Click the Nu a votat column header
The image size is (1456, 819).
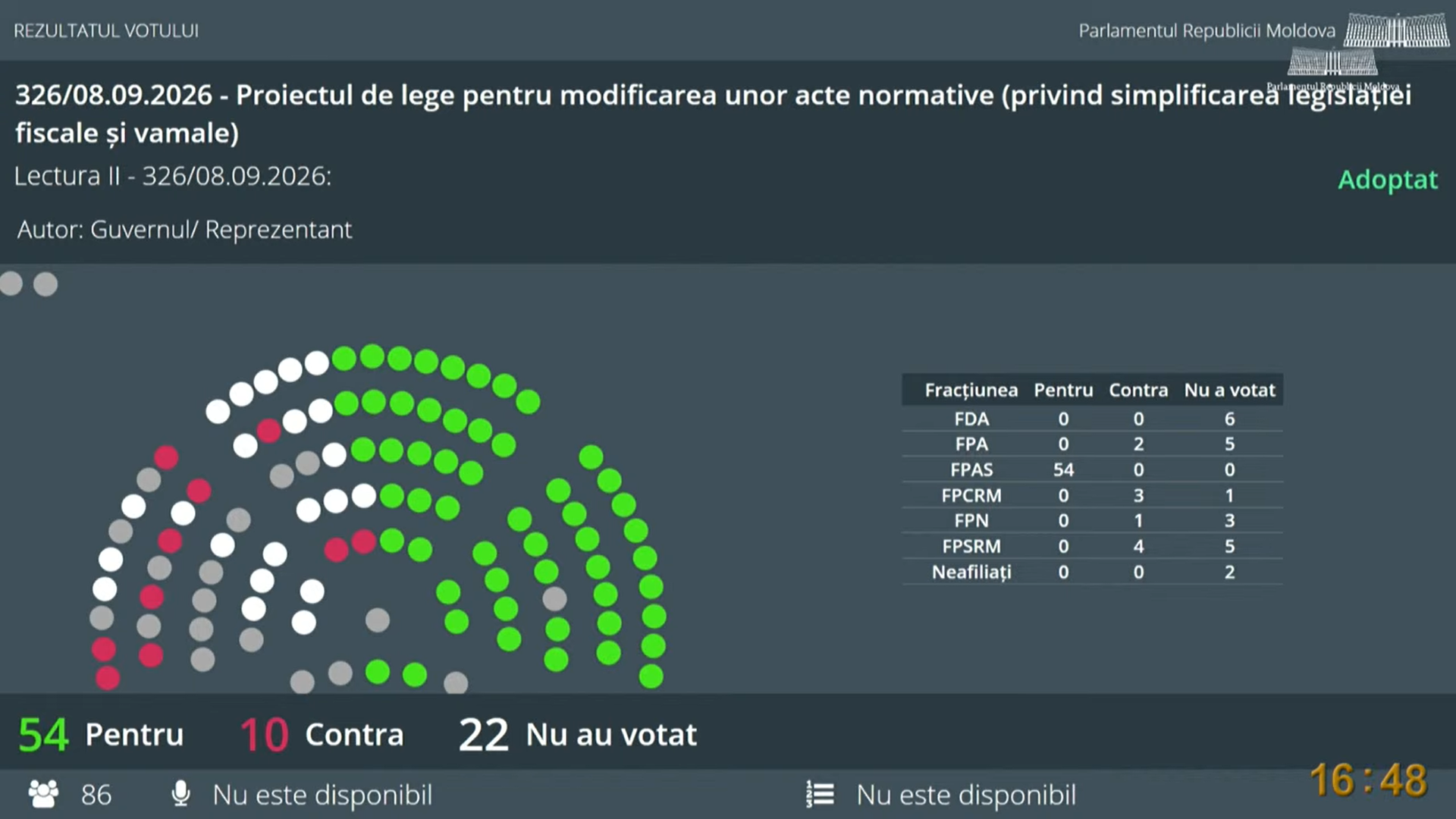[1229, 390]
